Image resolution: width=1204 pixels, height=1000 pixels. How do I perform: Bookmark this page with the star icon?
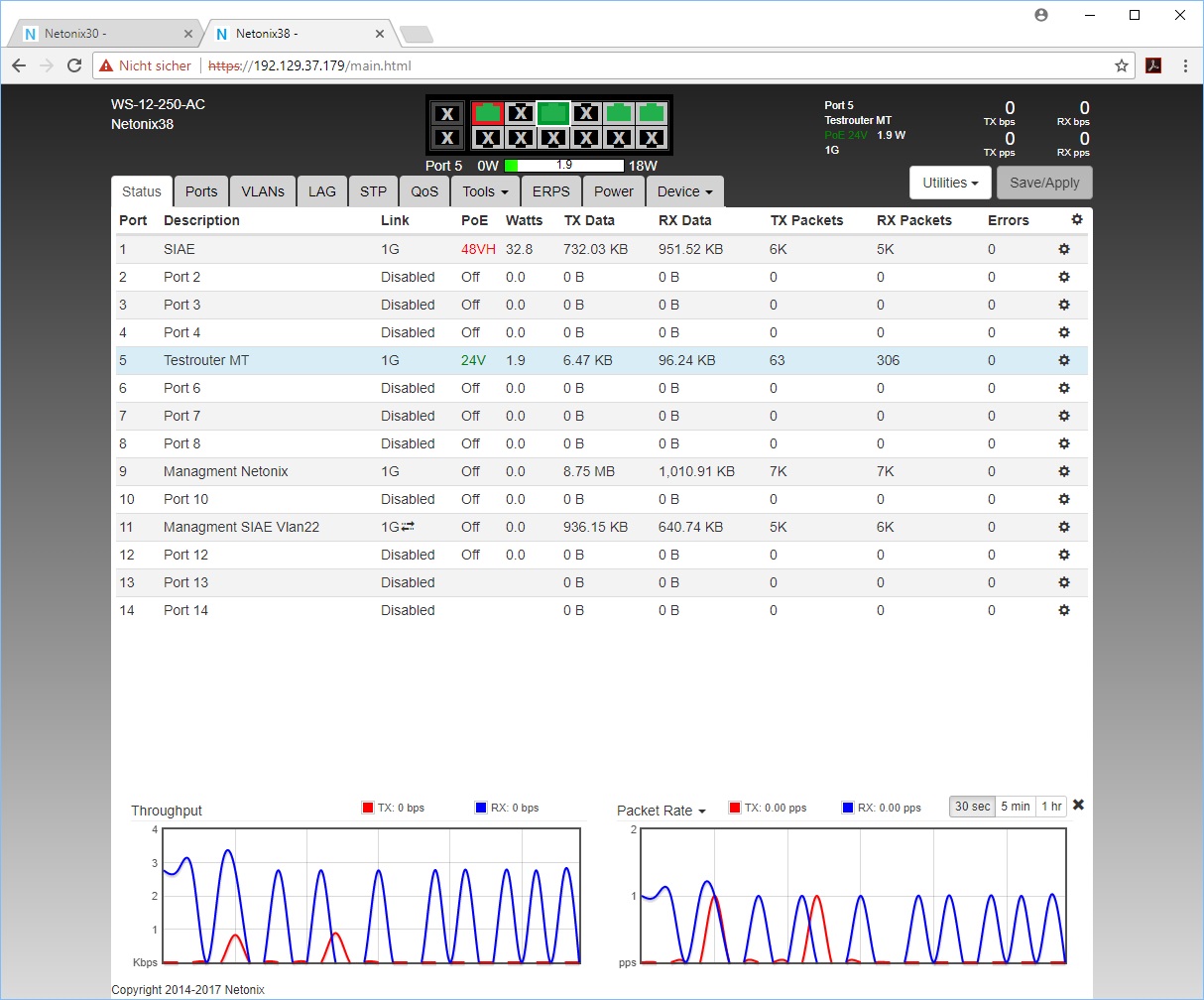(1122, 65)
